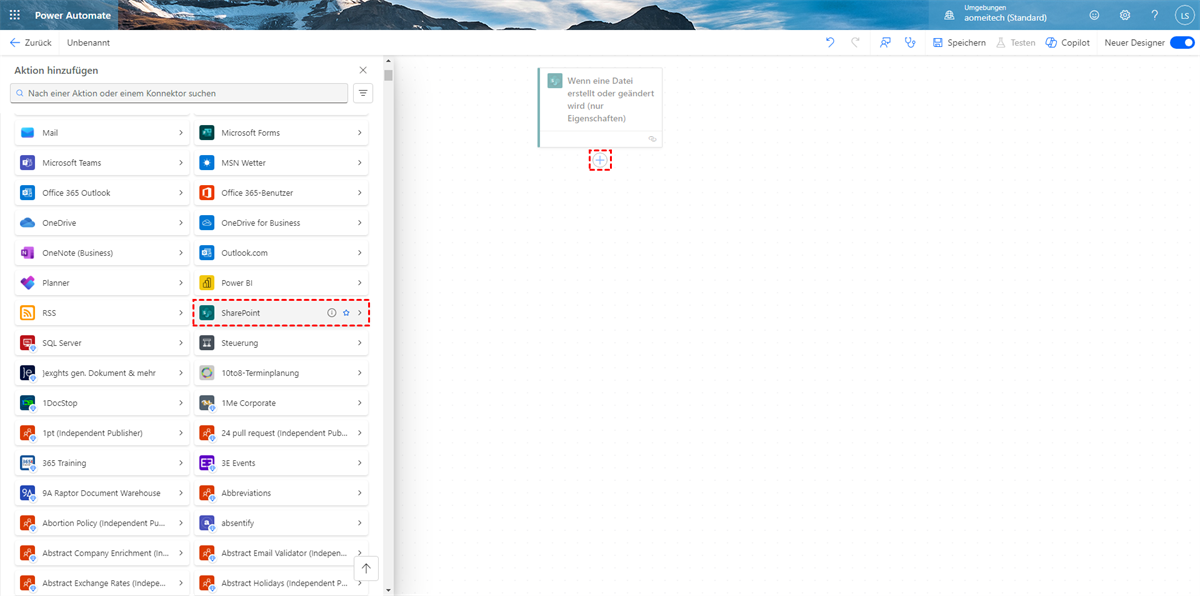The width and height of the screenshot is (1200, 596).
Task: Select 24 pull request connector row
Action: [x=281, y=433]
